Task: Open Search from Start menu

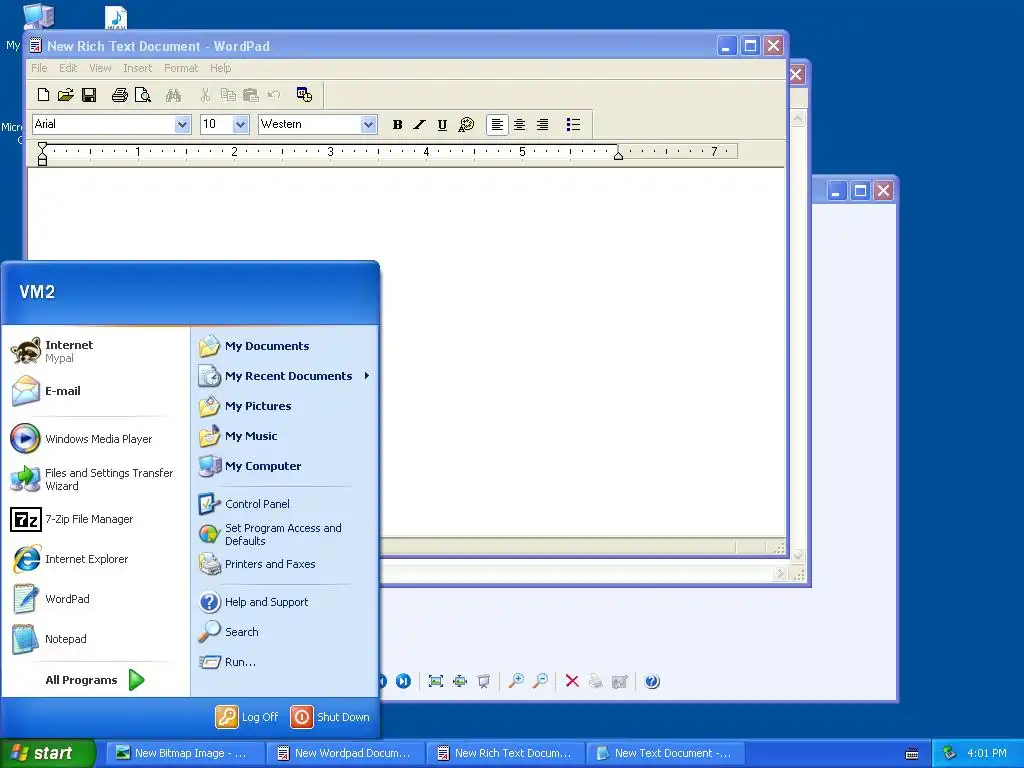Action: (285, 632)
